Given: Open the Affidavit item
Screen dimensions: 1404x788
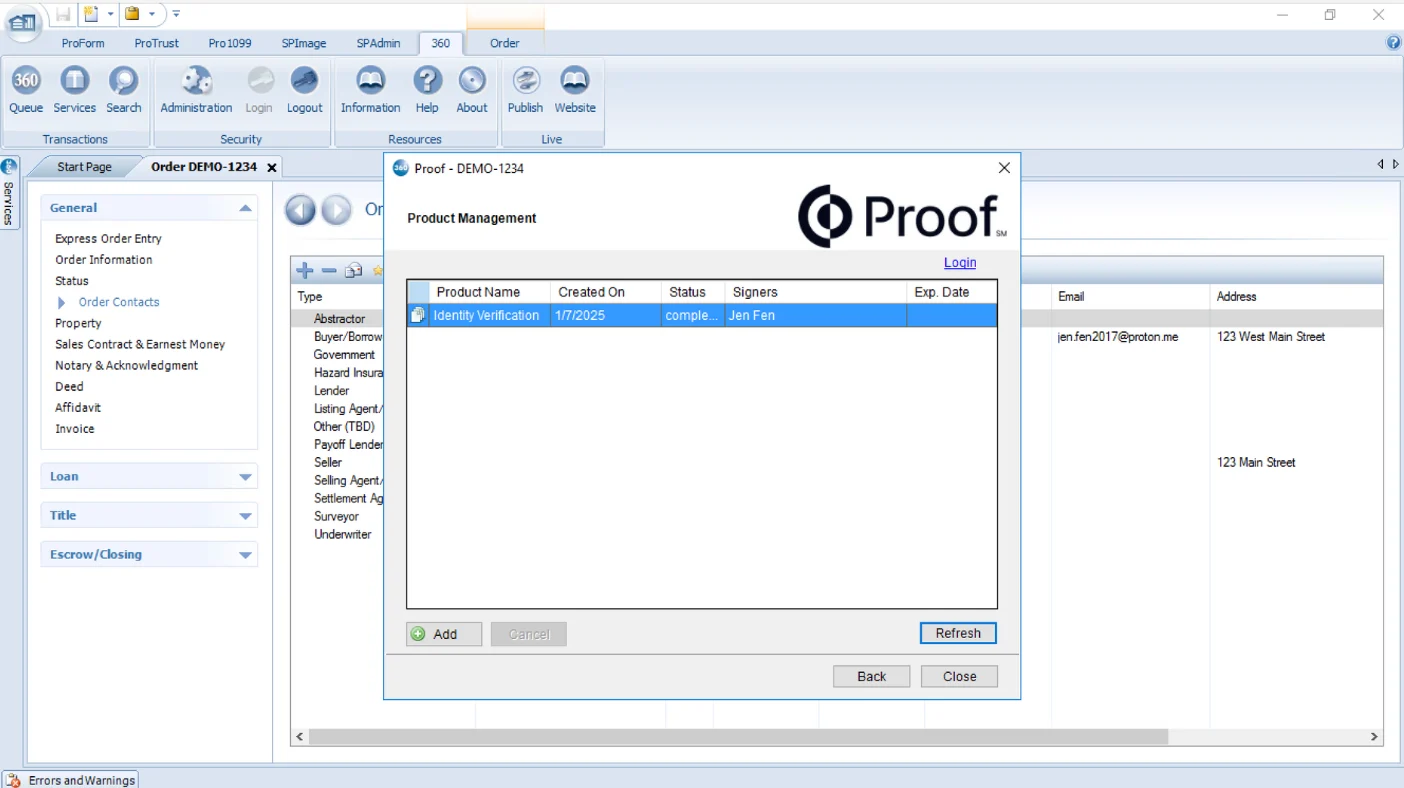Looking at the screenshot, I should [78, 408].
